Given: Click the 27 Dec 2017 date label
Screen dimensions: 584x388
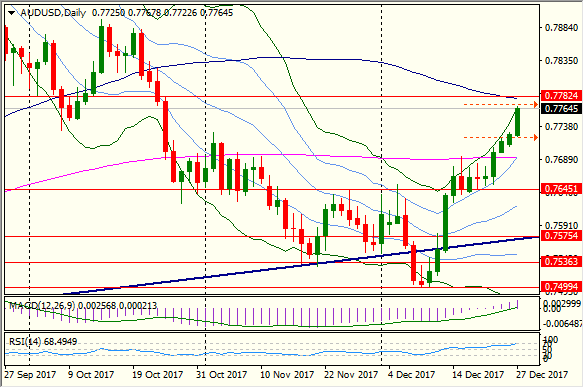Looking at the screenshot, I should tap(542, 374).
